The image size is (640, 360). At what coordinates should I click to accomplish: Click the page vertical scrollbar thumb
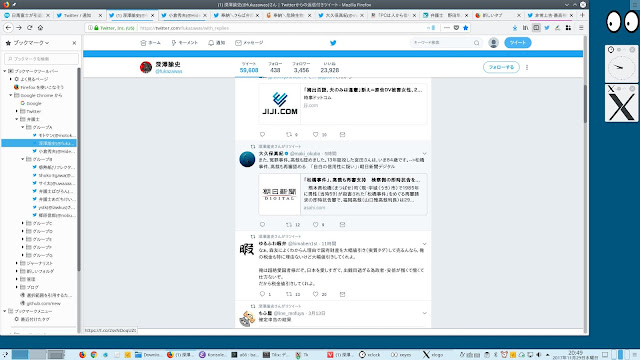[x=585, y=104]
